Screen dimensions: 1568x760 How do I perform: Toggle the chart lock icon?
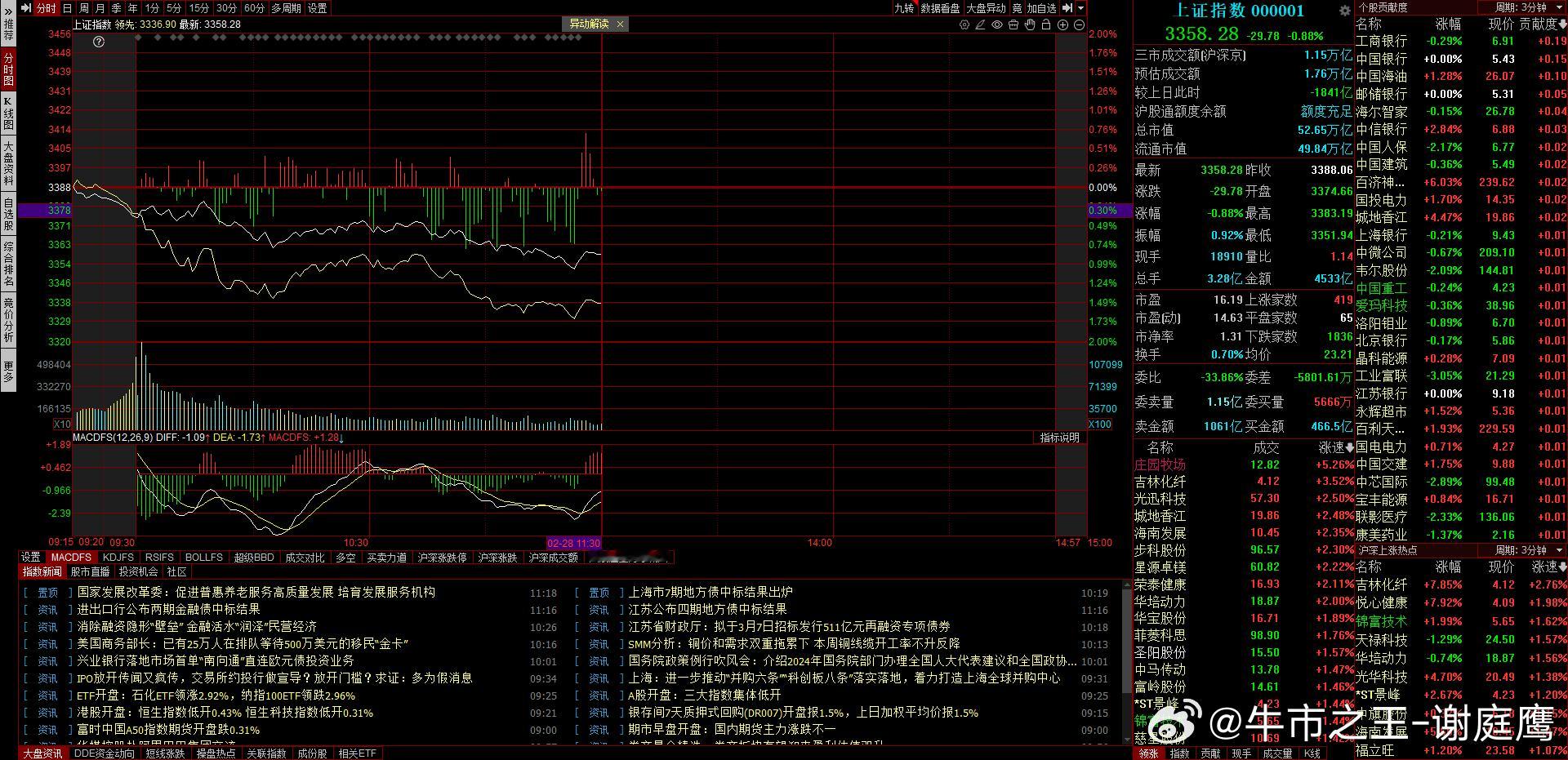(1046, 24)
